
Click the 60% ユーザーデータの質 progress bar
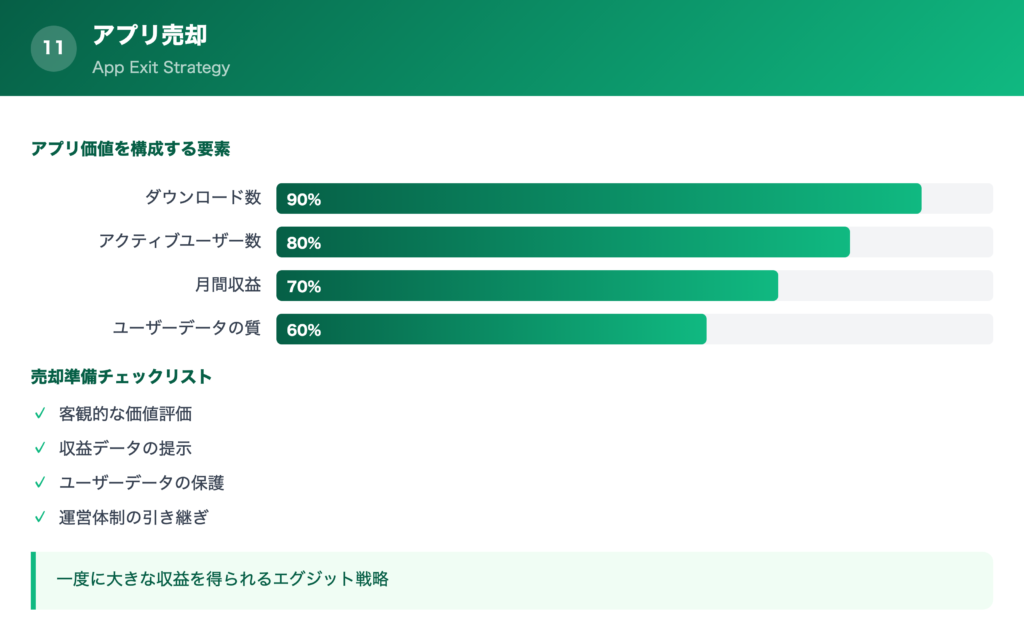(491, 329)
